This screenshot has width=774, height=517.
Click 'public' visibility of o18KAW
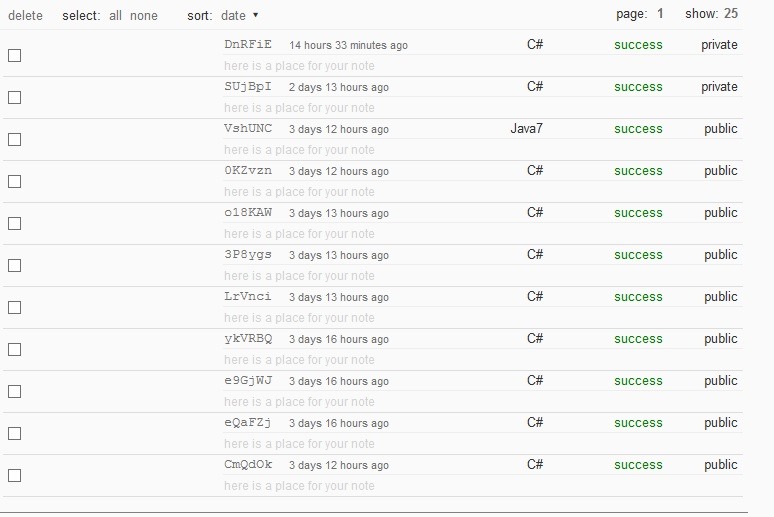click(x=721, y=213)
